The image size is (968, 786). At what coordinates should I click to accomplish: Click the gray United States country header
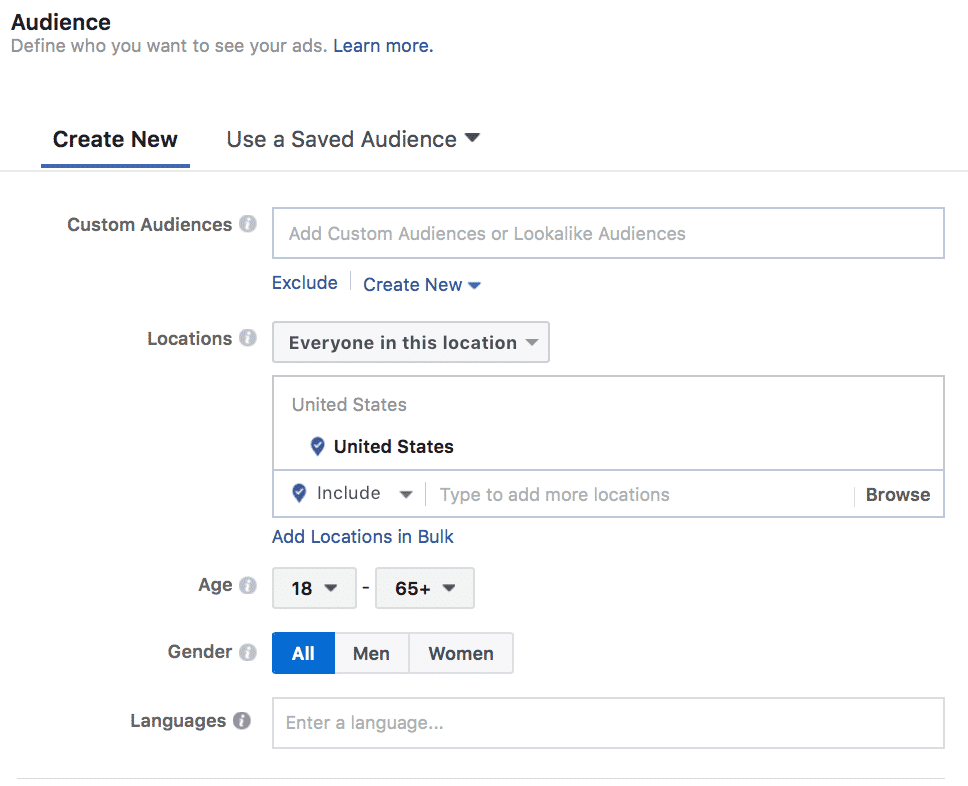349,404
